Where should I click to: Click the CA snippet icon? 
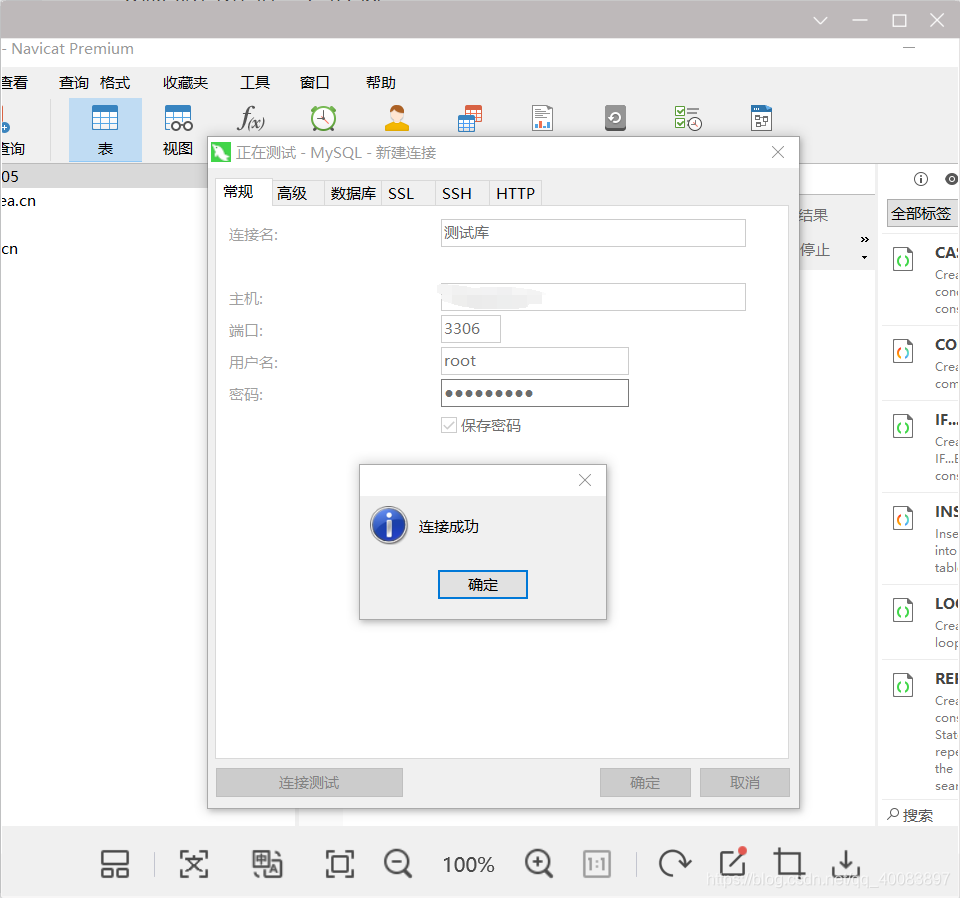click(903, 260)
